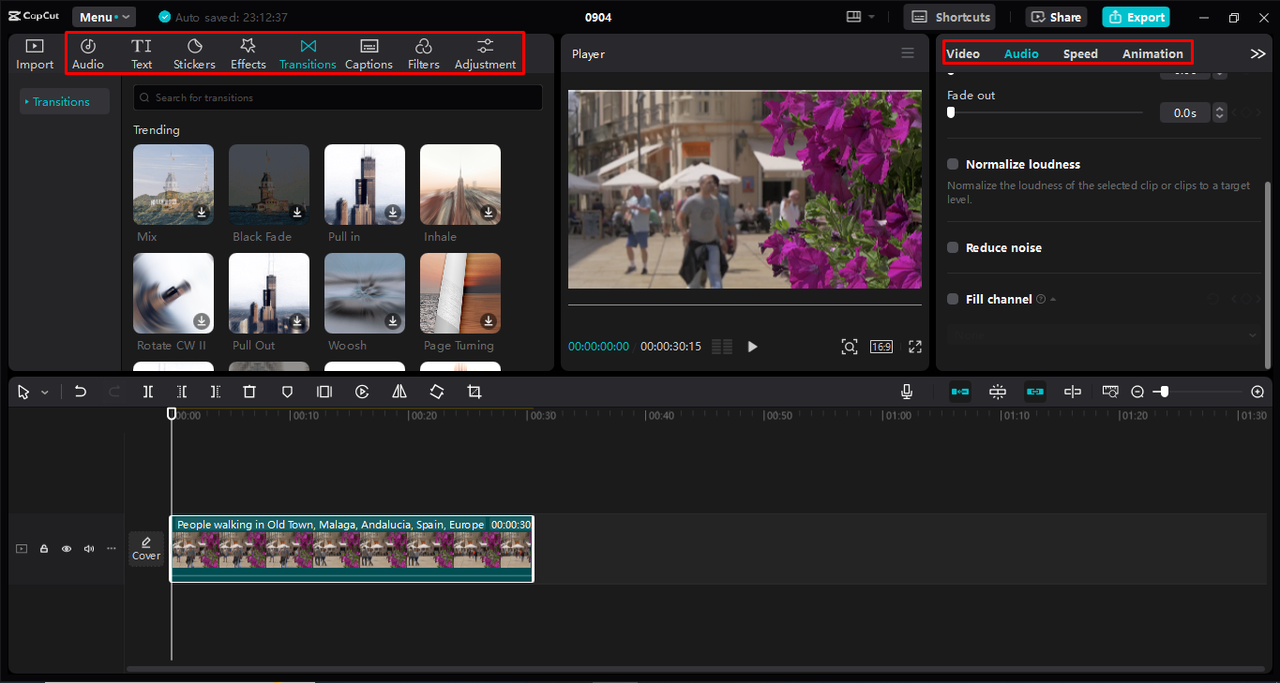Image resolution: width=1280 pixels, height=683 pixels.
Task: Adjust the Fade out slider
Action: [x=1045, y=113]
